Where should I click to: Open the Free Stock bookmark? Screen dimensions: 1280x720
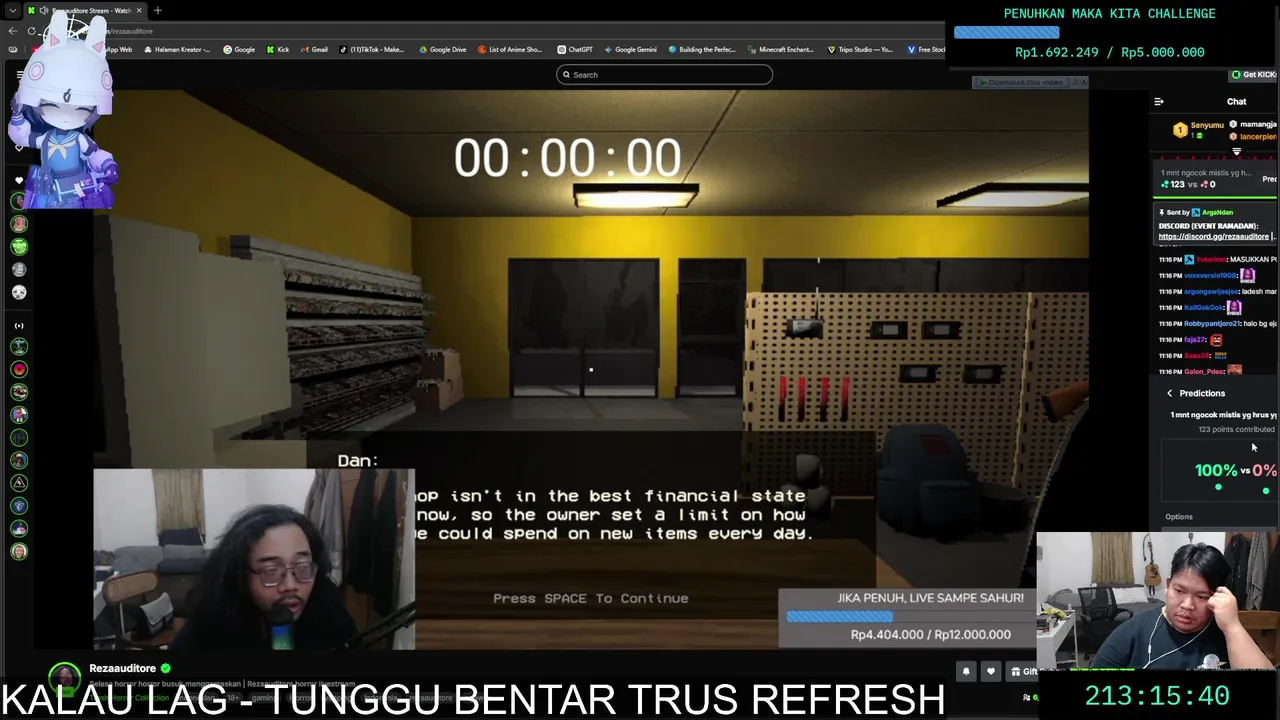926,49
